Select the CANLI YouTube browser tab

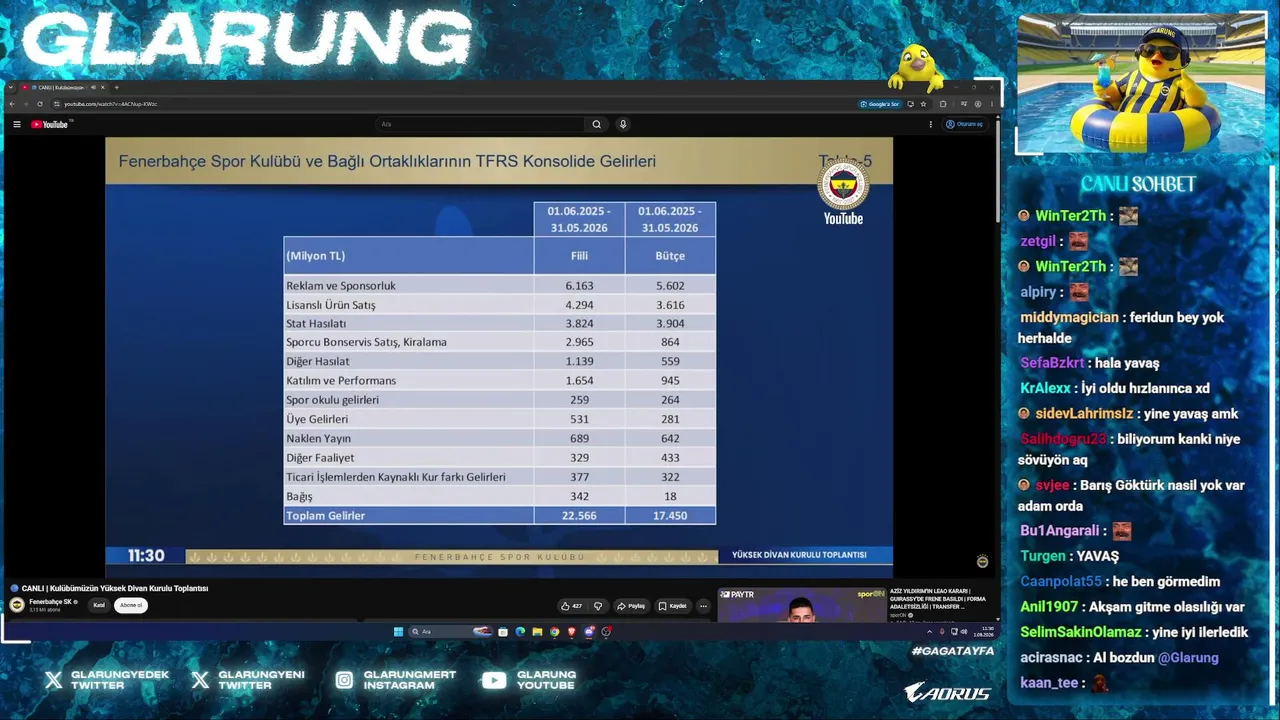coord(63,88)
